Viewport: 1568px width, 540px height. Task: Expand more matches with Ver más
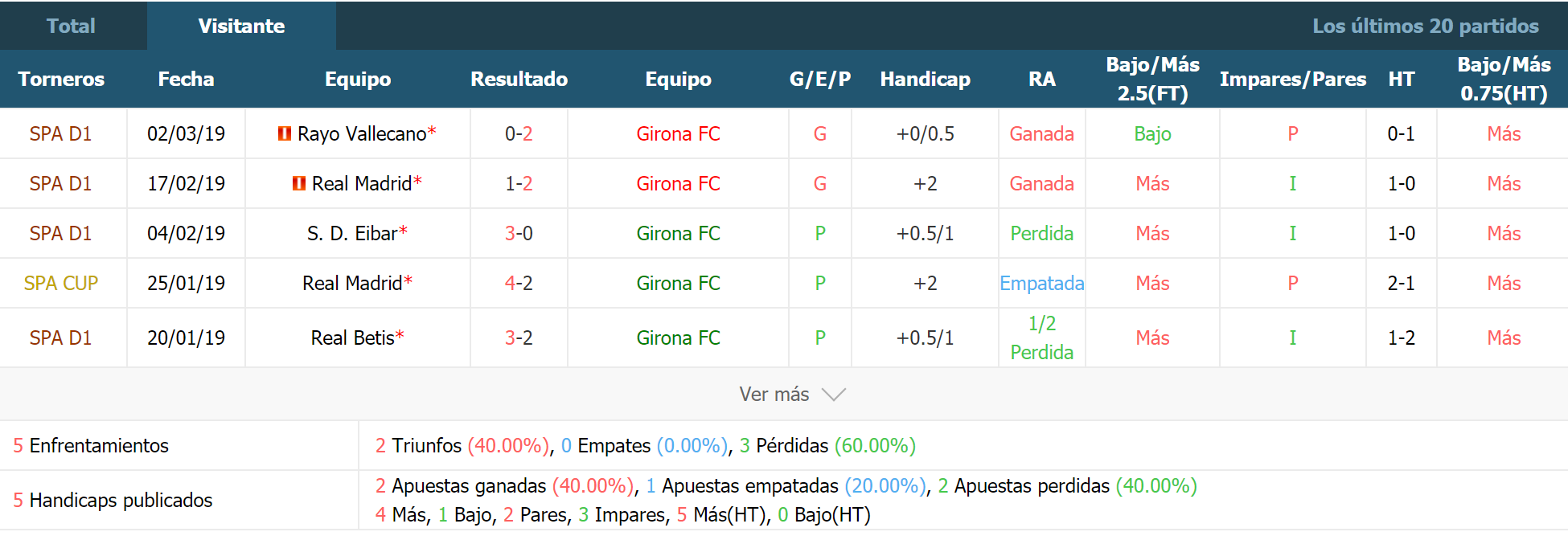pos(792,395)
